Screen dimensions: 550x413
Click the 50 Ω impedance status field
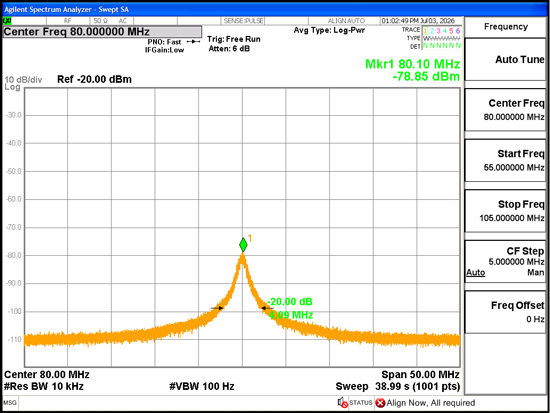pos(100,21)
